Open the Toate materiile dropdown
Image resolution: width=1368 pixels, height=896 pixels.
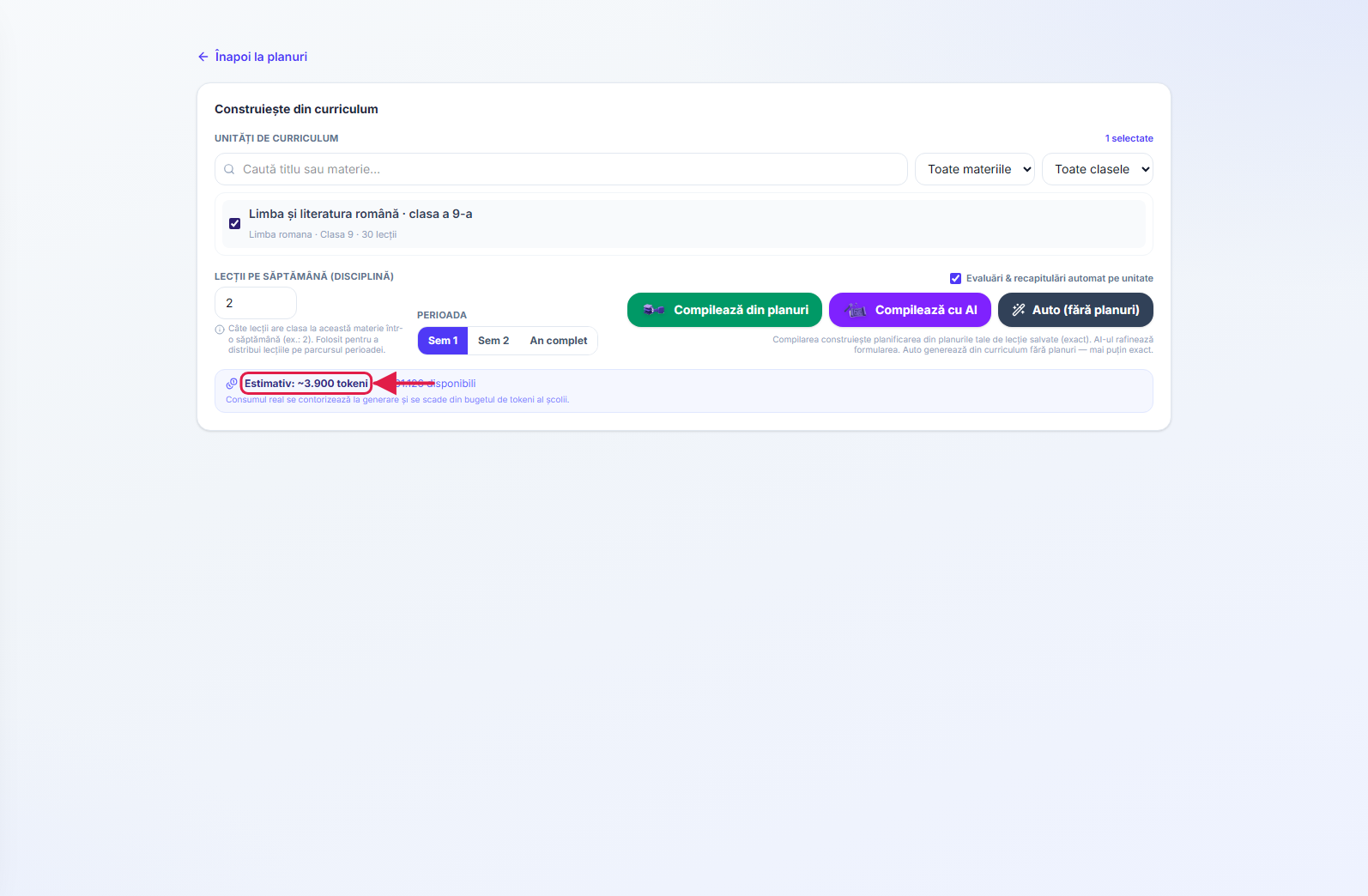(x=975, y=169)
